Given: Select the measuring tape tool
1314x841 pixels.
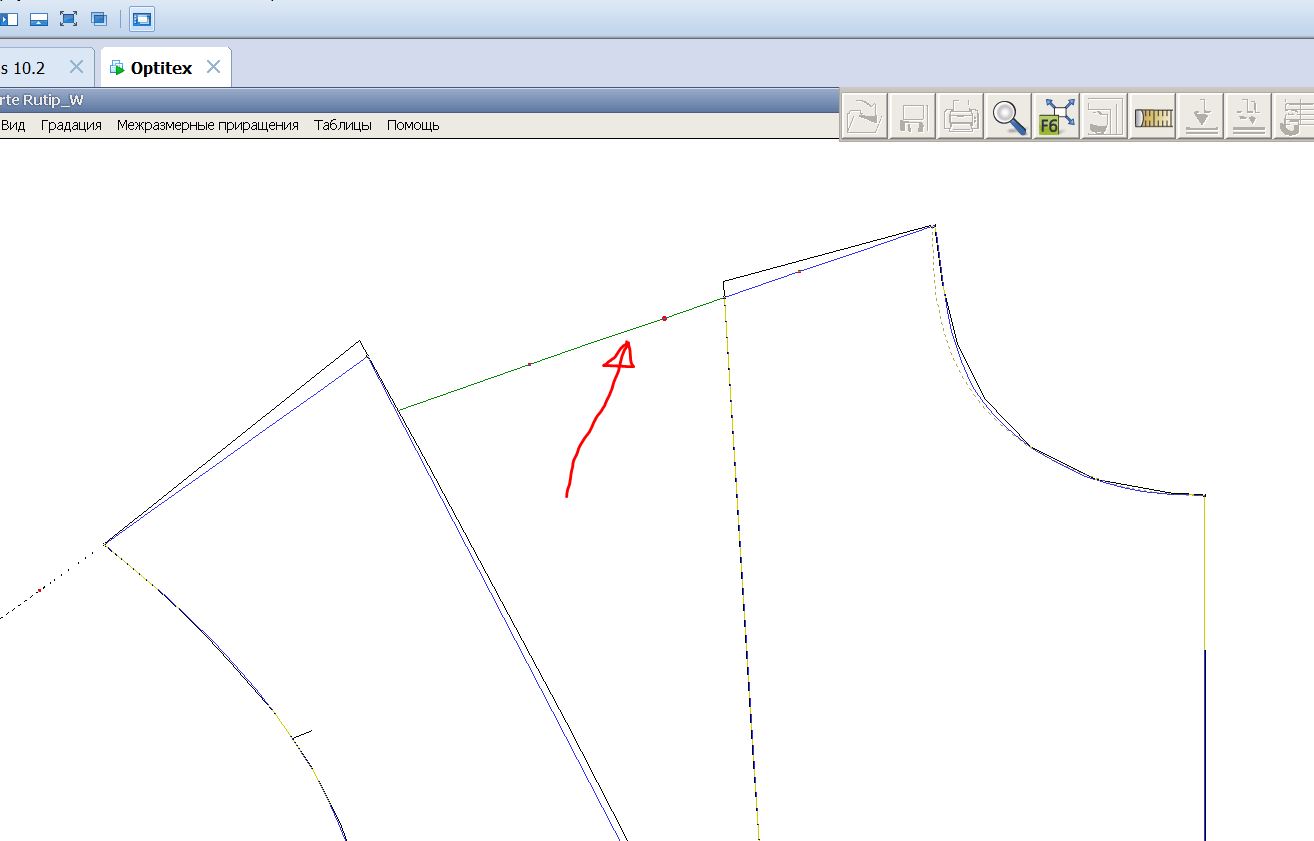Looking at the screenshot, I should 1153,117.
